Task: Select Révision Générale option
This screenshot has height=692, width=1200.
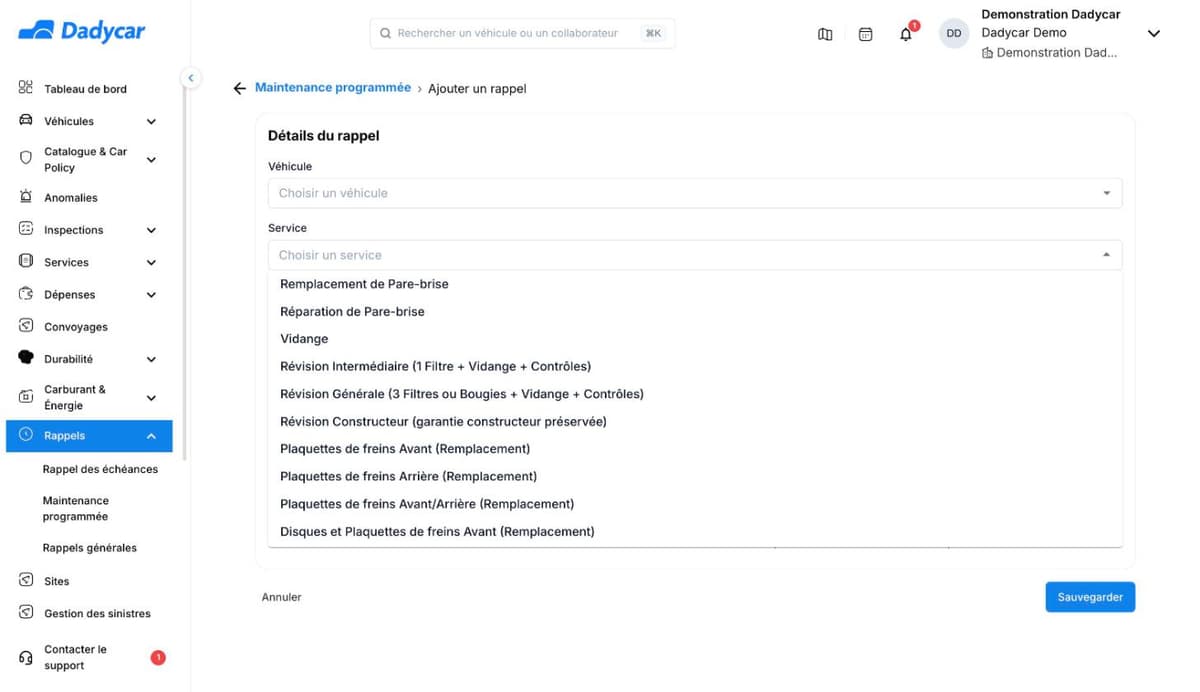Action: coord(695,394)
